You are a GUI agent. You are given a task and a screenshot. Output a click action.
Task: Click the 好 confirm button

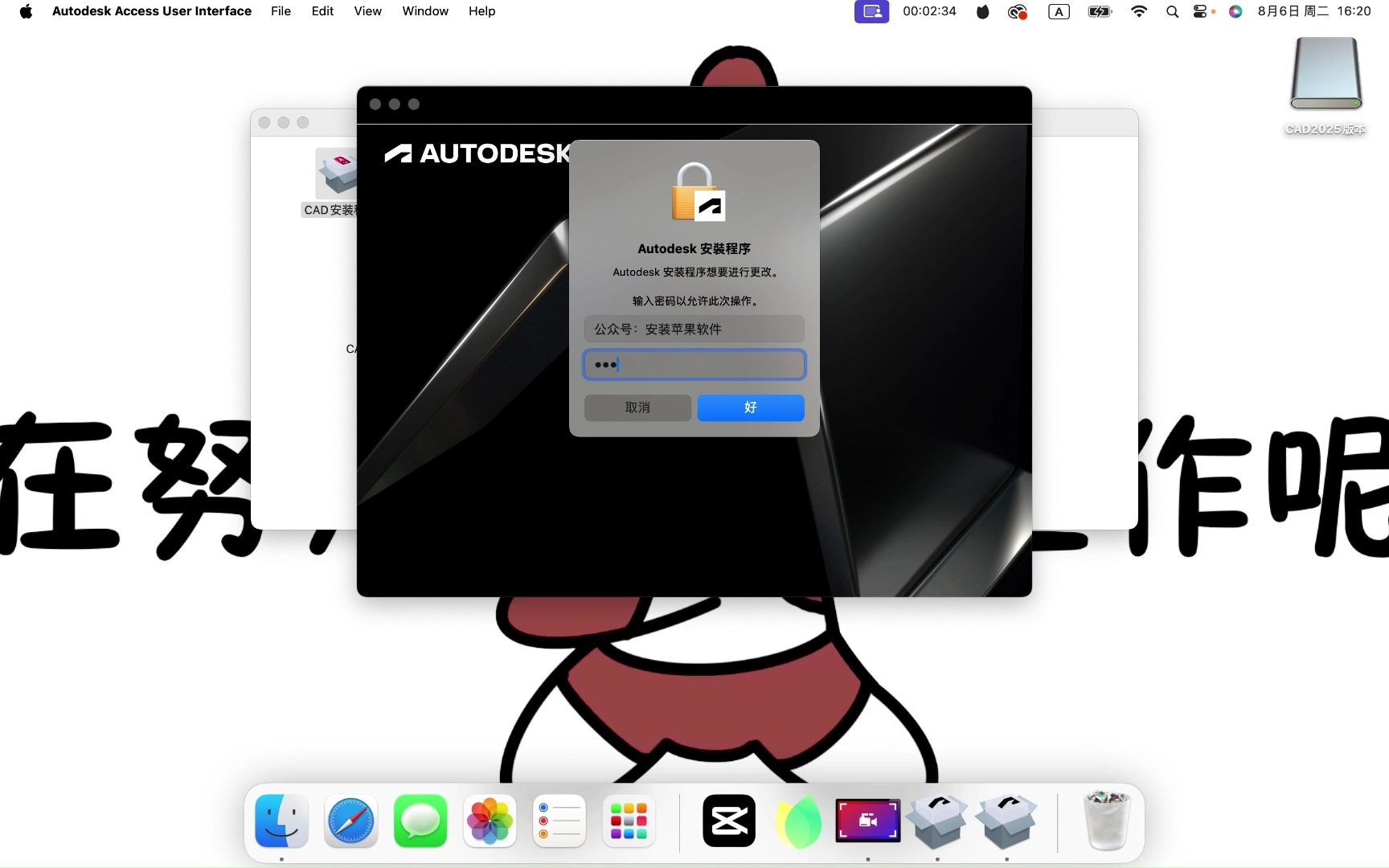tap(750, 407)
